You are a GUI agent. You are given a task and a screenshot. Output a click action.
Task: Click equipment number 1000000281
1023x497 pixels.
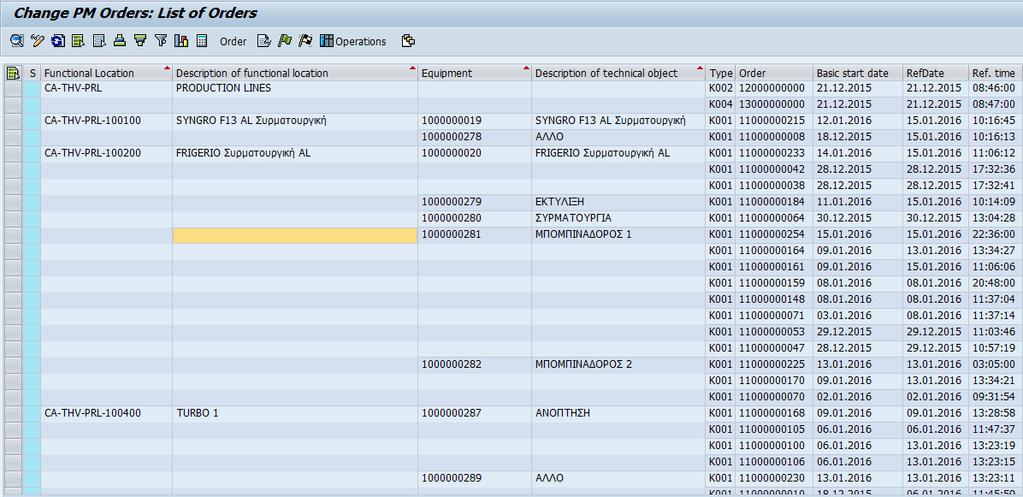(x=451, y=235)
